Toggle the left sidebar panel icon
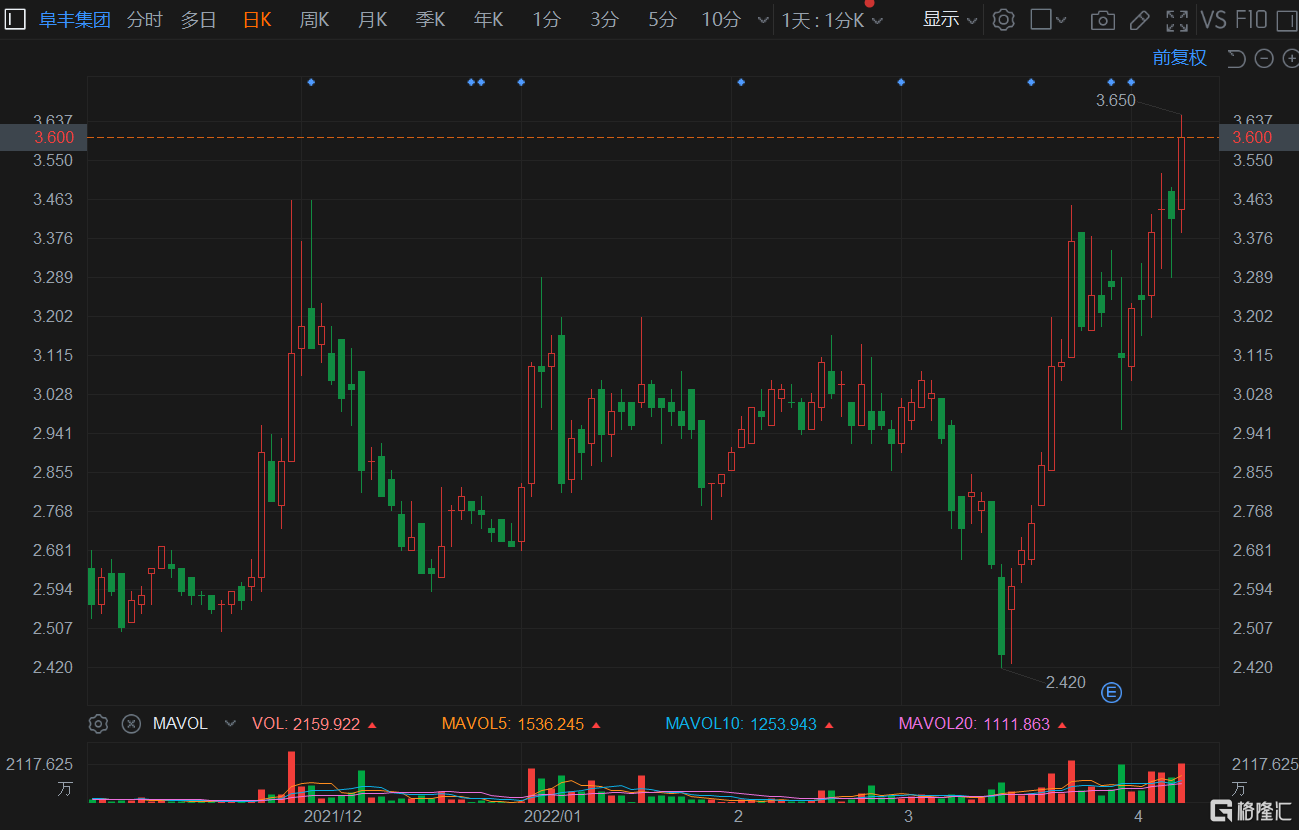Image resolution: width=1299 pixels, height=830 pixels. [x=16, y=20]
